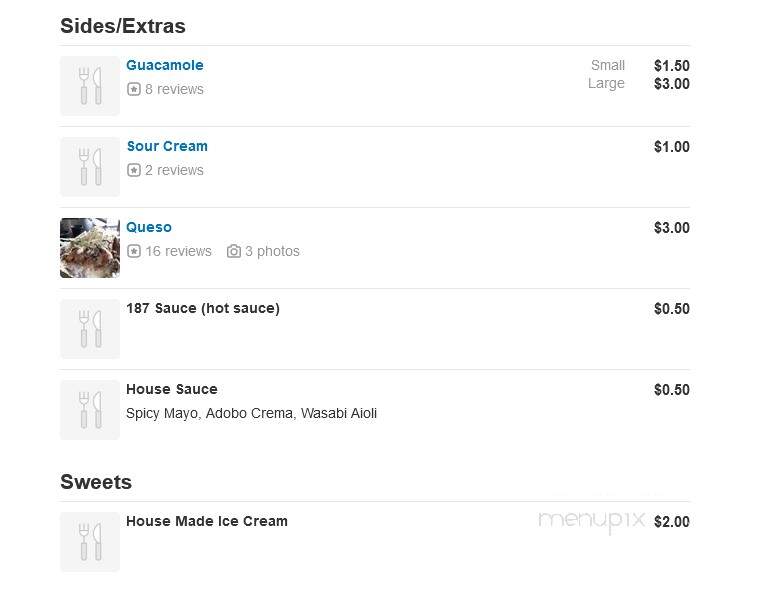The width and height of the screenshot is (771, 602).
Task: View the 8 reviews for Guacamole
Action: (x=174, y=89)
